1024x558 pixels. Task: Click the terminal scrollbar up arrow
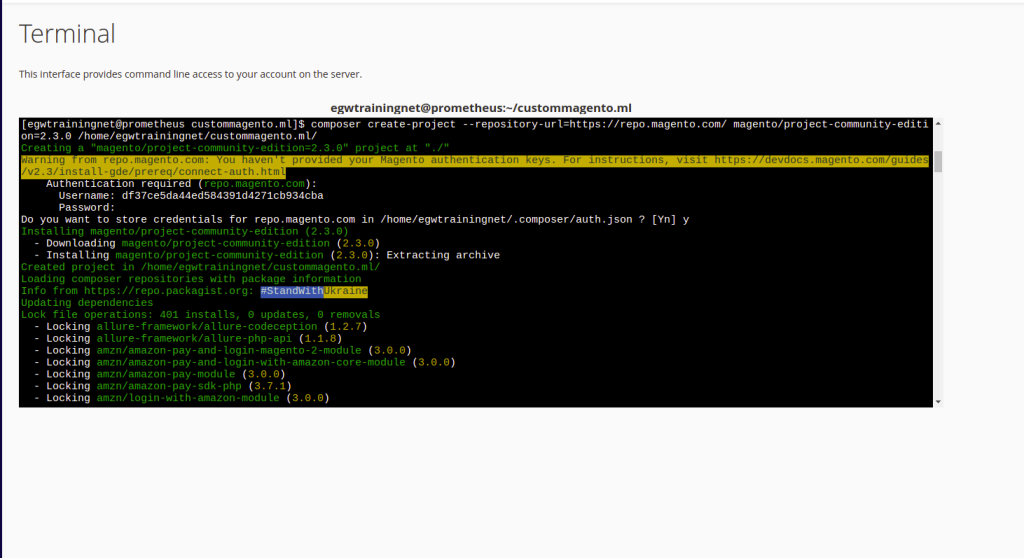click(937, 124)
